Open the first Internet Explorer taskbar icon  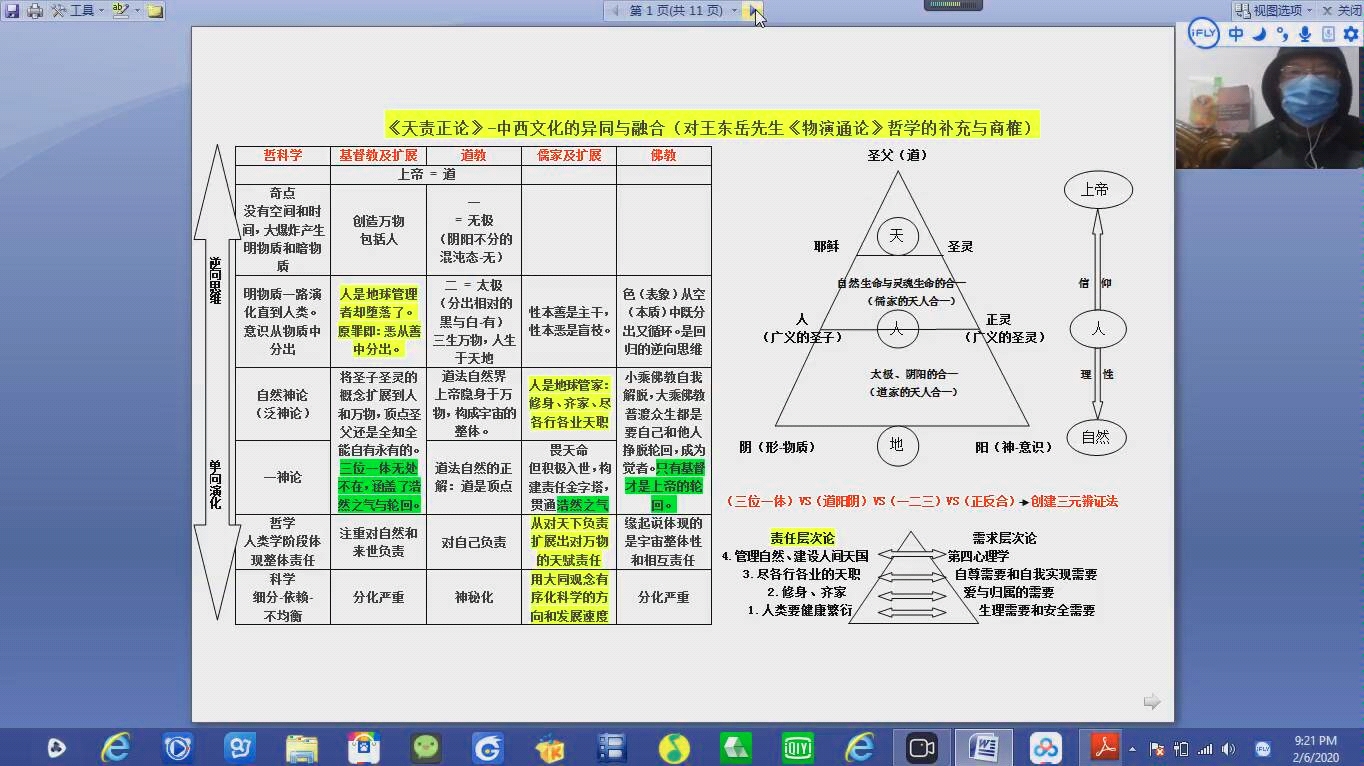[x=117, y=747]
